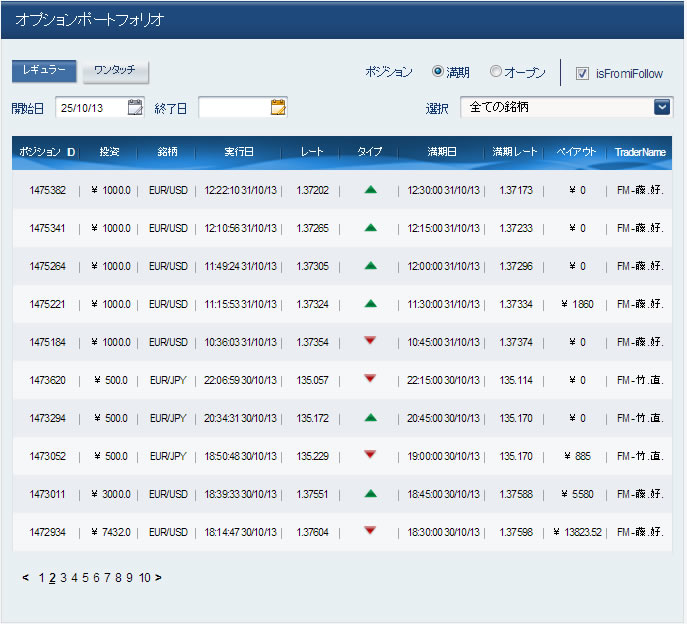Go to next page with > link
This screenshot has width=687, height=624.
pos(158,578)
